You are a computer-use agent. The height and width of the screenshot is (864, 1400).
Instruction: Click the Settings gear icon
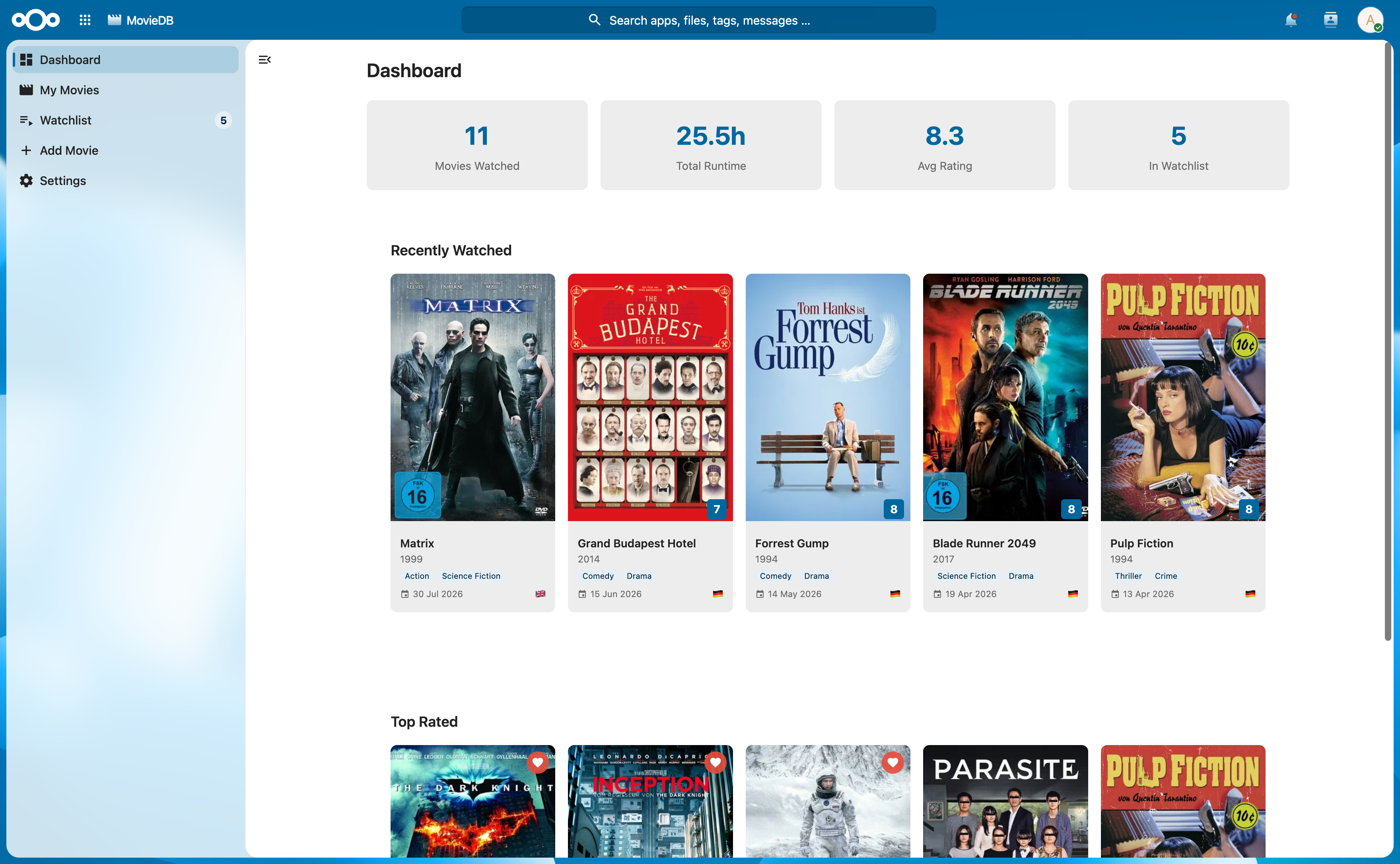pos(26,181)
